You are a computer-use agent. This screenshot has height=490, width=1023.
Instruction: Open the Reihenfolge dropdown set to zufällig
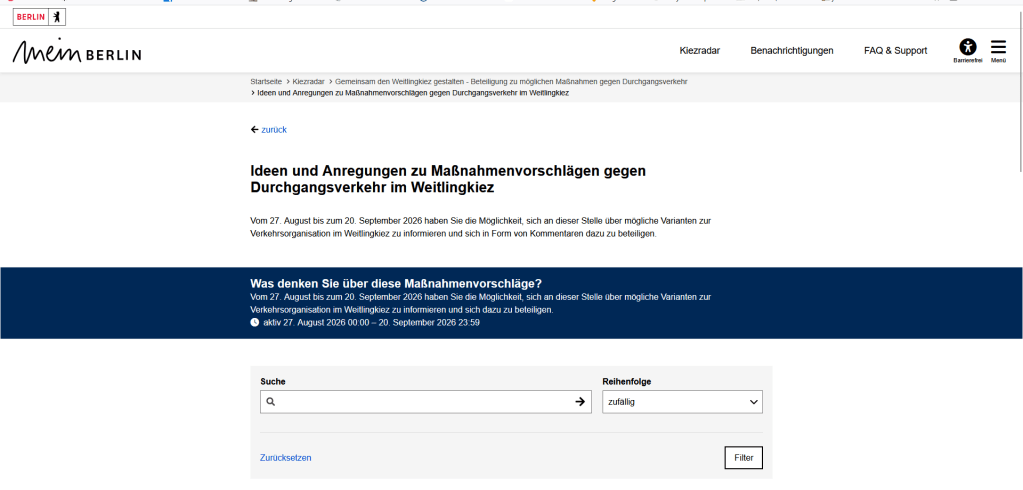[682, 402]
